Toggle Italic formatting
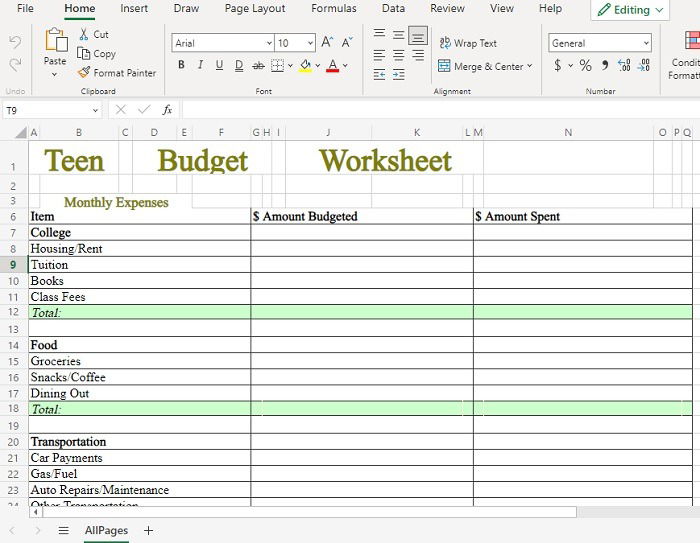This screenshot has width=700, height=543. (200, 65)
